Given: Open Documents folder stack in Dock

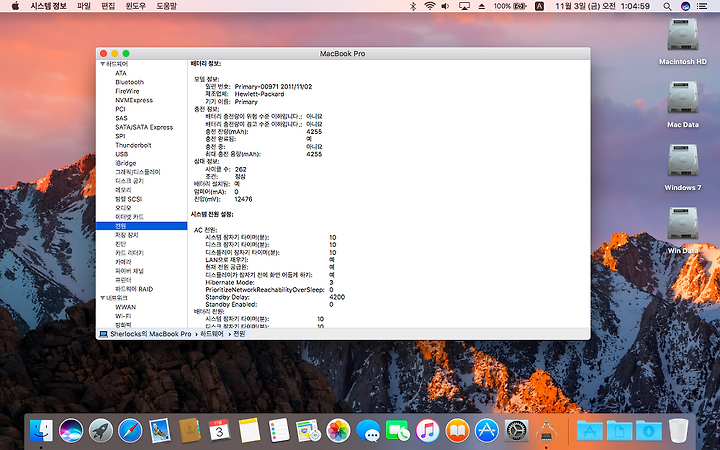Looking at the screenshot, I should 619,431.
